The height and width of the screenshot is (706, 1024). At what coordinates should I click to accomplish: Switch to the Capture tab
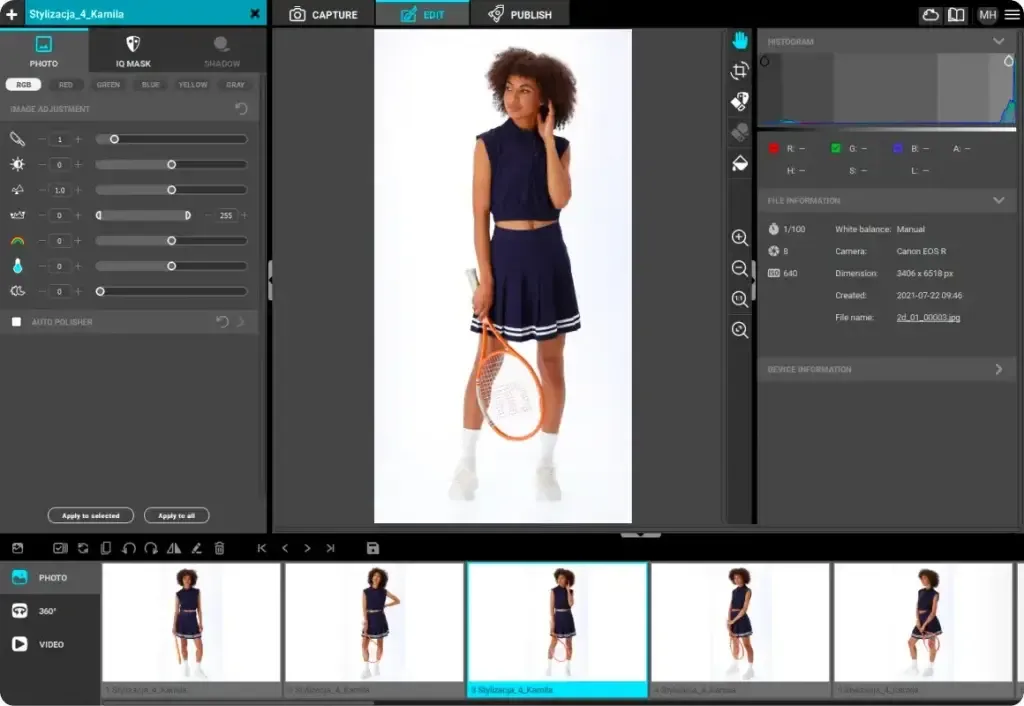pyautogui.click(x=323, y=14)
